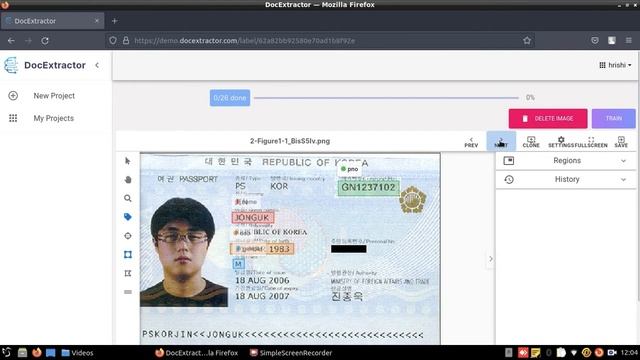640x360 pixels.
Task: Collapse right panel with side arrow
Action: [491, 259]
